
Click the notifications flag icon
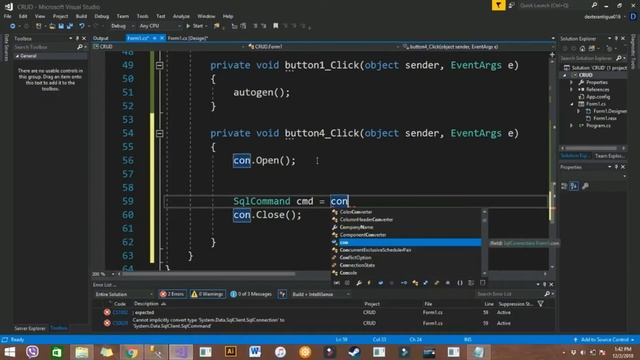coord(498,5)
